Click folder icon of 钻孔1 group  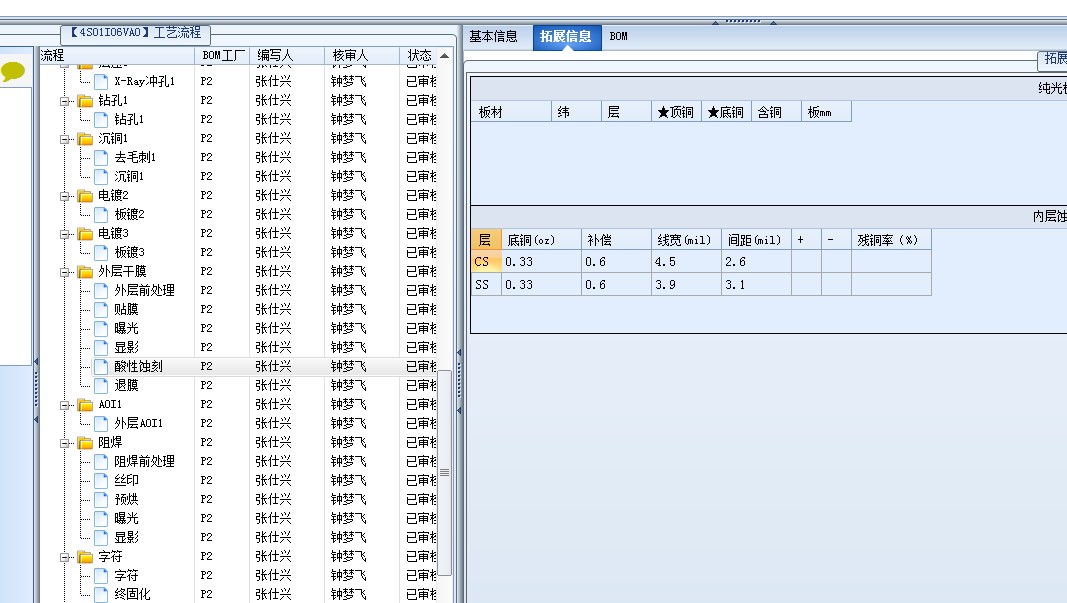tap(85, 101)
